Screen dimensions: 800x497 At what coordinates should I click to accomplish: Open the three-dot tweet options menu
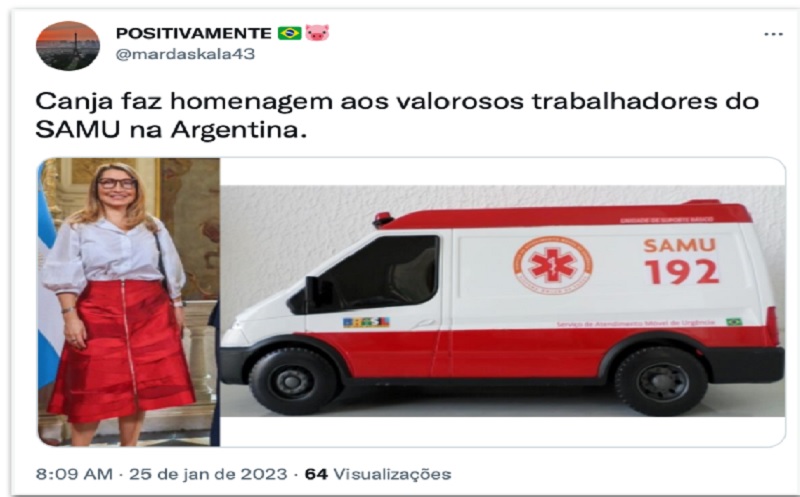pos(773,34)
